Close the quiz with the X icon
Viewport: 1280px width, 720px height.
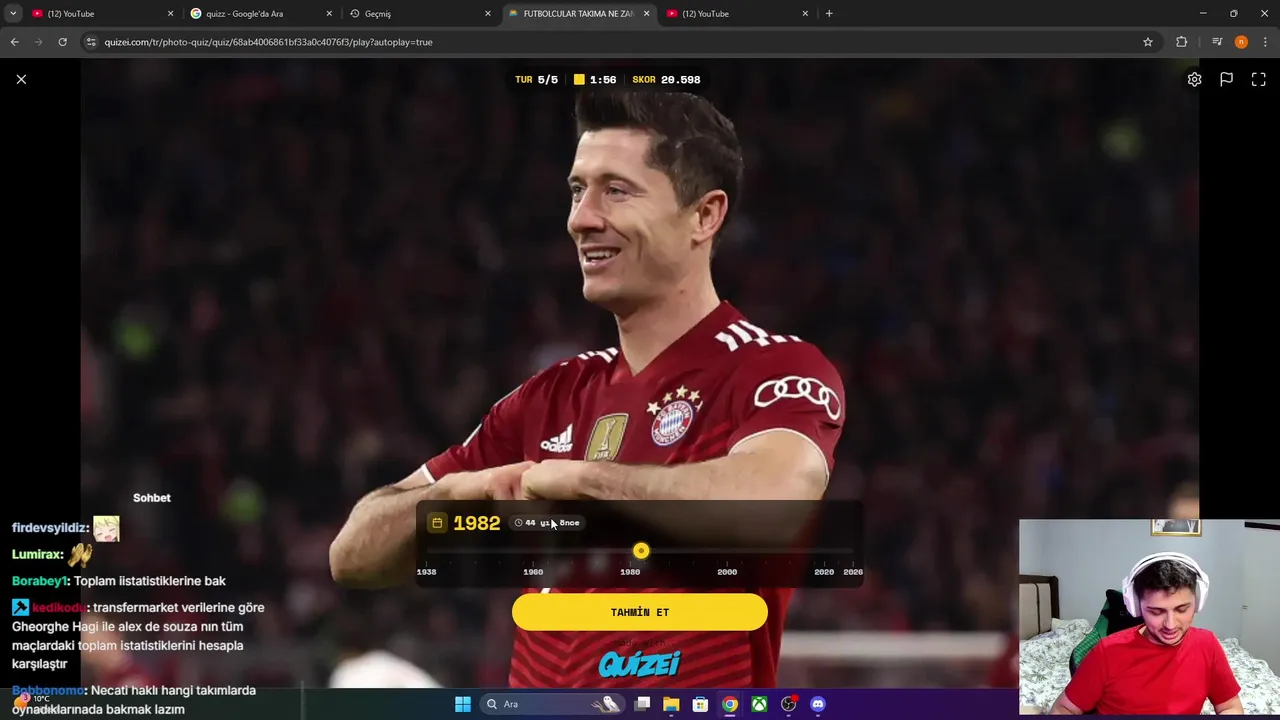click(21, 79)
